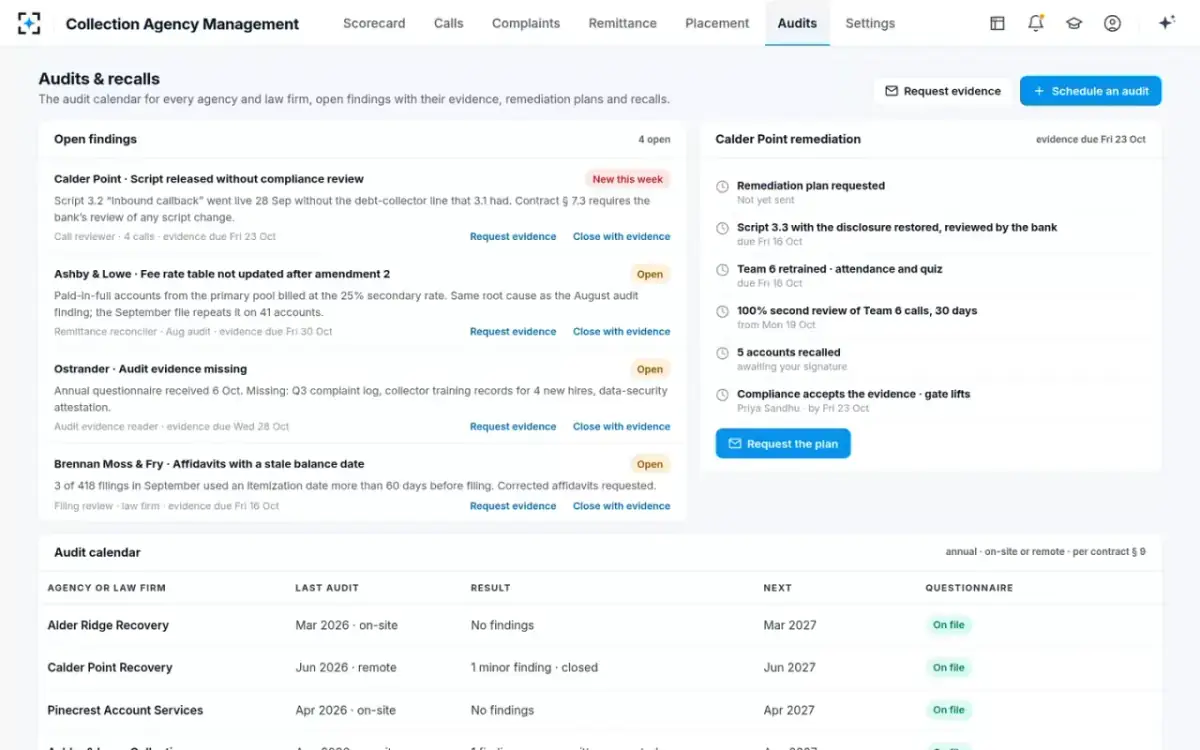
Task: Click clock icon beside Compliance accepts the evidence
Action: [x=723, y=395]
